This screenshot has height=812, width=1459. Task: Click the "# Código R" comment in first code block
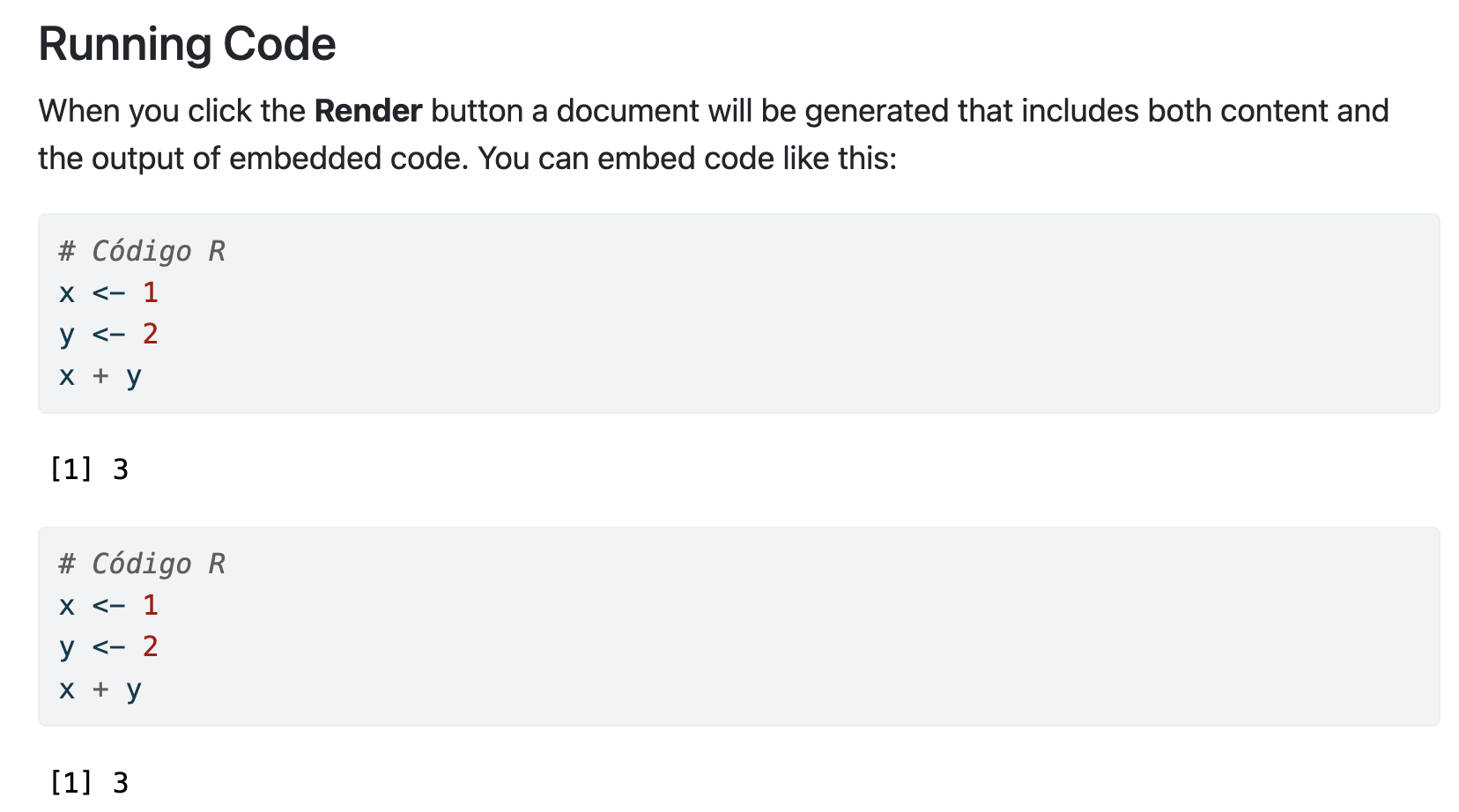pyautogui.click(x=142, y=251)
